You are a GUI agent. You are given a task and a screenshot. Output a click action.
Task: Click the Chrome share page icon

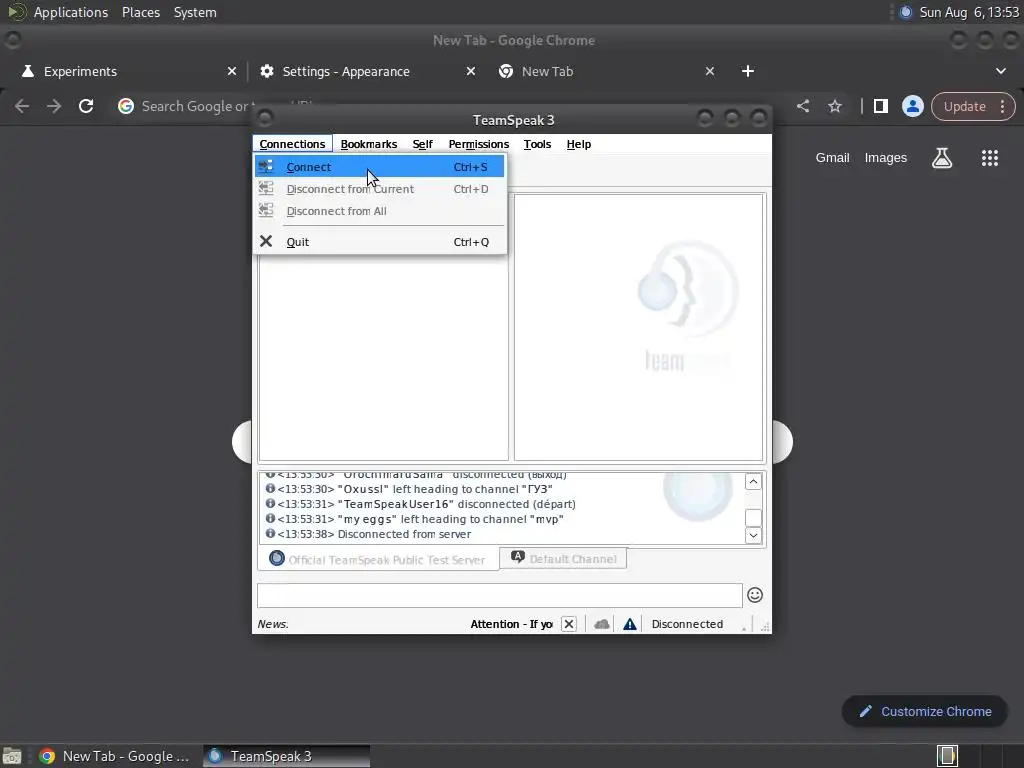(803, 106)
